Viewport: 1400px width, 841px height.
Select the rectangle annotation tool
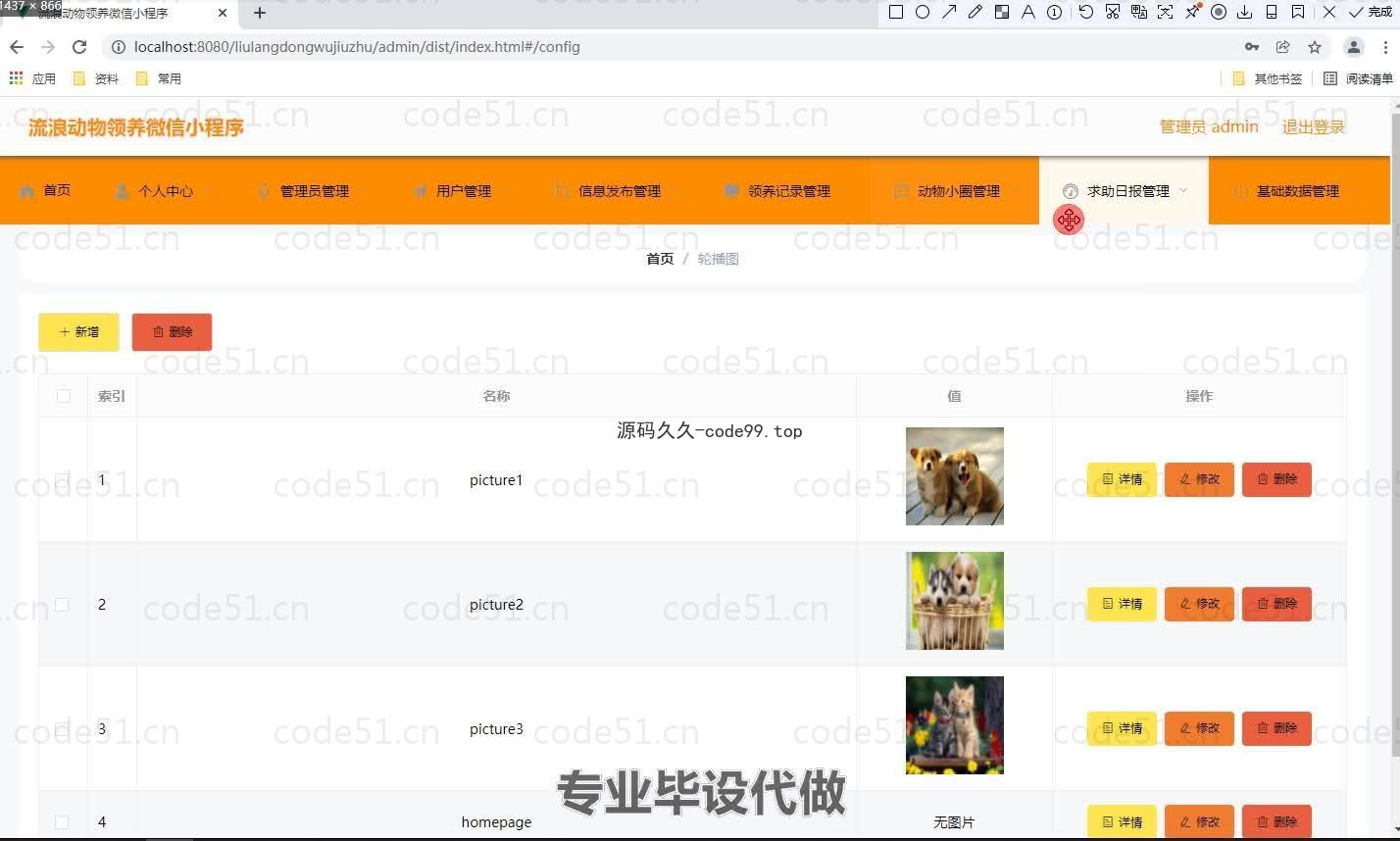[x=895, y=13]
